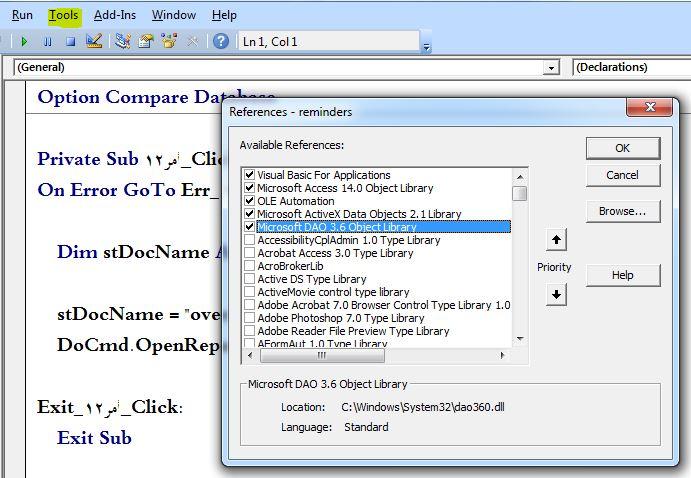Check Adobe Acrobat 7.0 Browser Control library

point(249,305)
